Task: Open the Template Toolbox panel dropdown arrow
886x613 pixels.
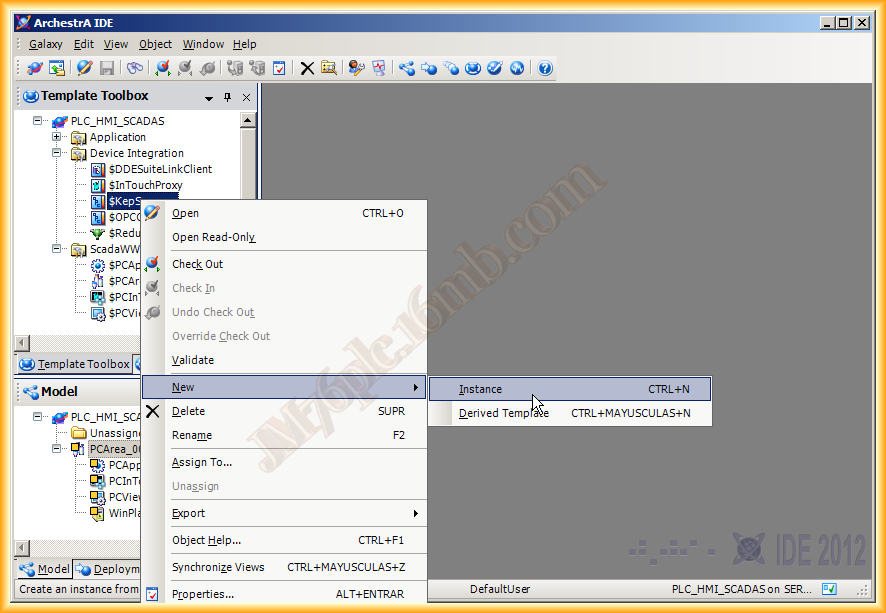Action: (x=209, y=98)
